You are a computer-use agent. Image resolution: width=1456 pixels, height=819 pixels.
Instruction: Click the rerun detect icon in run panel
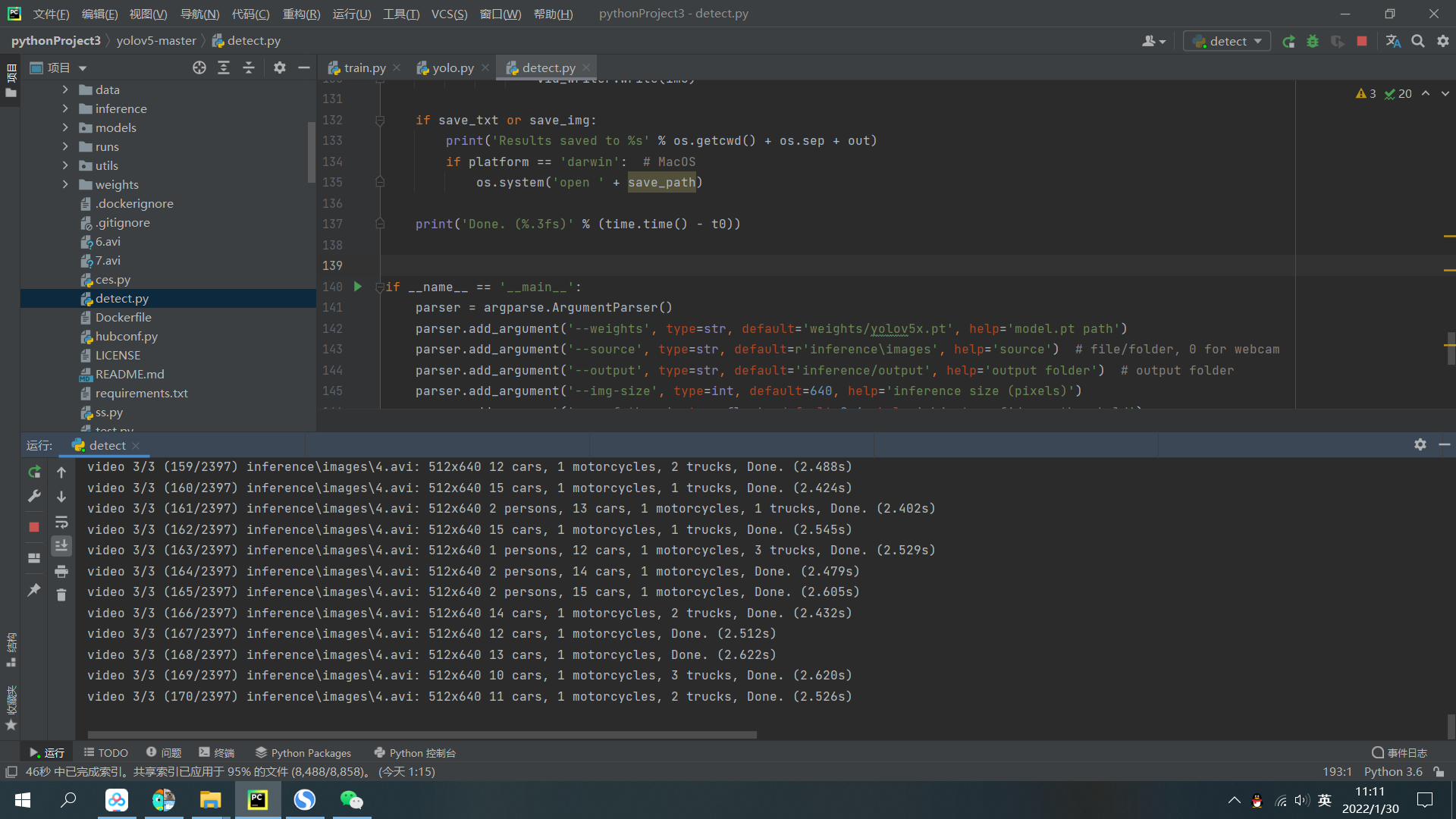click(34, 472)
